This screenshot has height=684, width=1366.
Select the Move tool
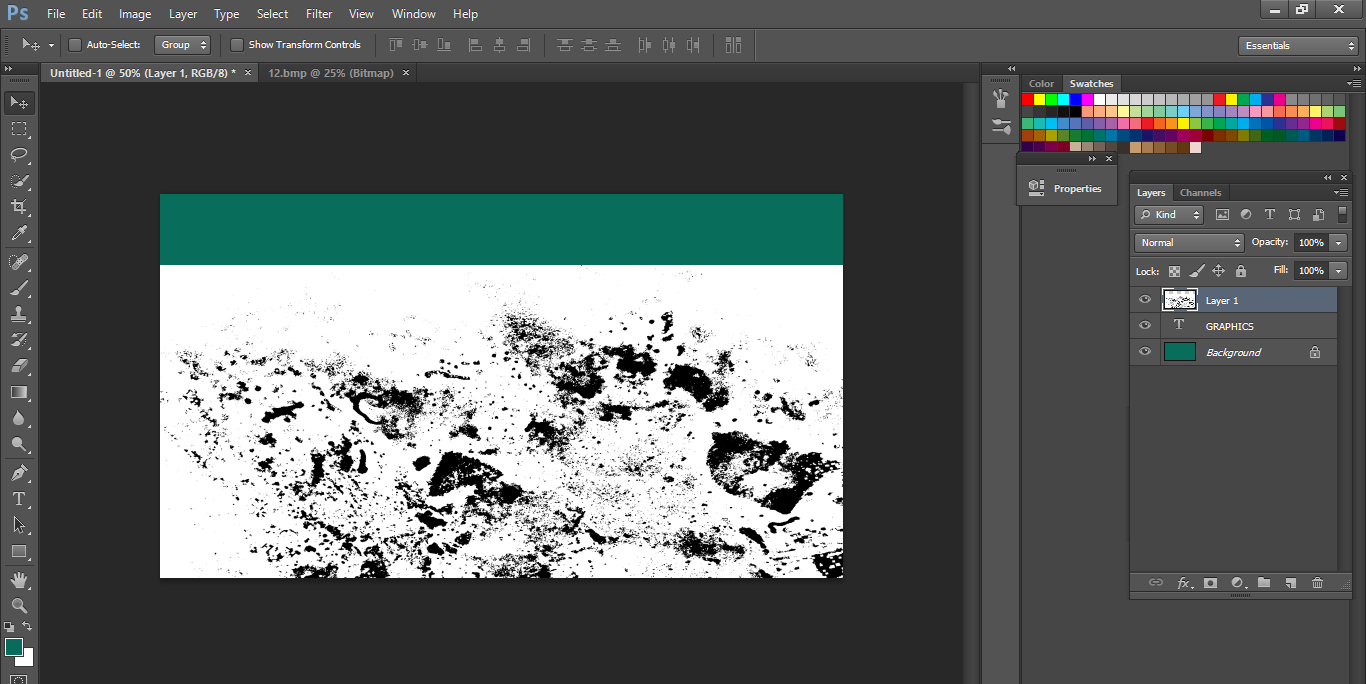pos(18,102)
